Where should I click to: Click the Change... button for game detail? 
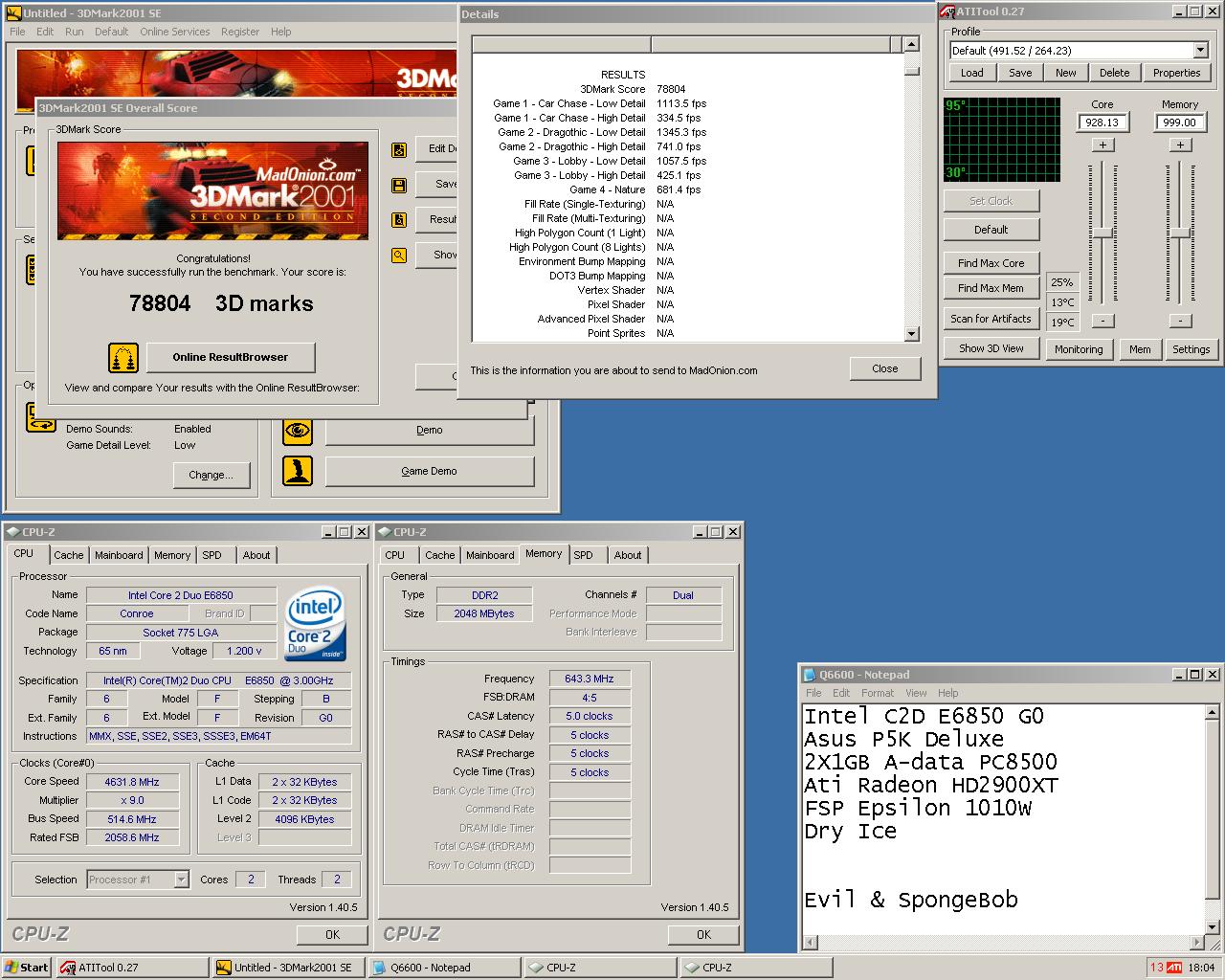(212, 475)
